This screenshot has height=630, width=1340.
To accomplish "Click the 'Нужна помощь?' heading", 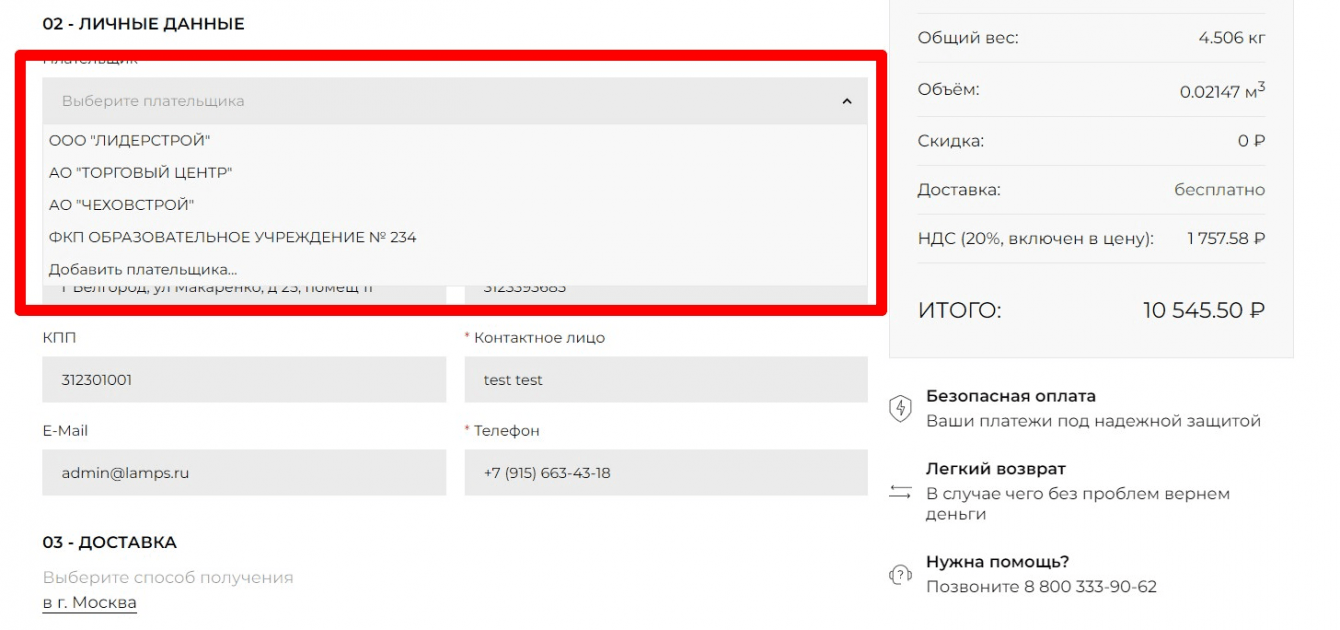I will [x=997, y=562].
